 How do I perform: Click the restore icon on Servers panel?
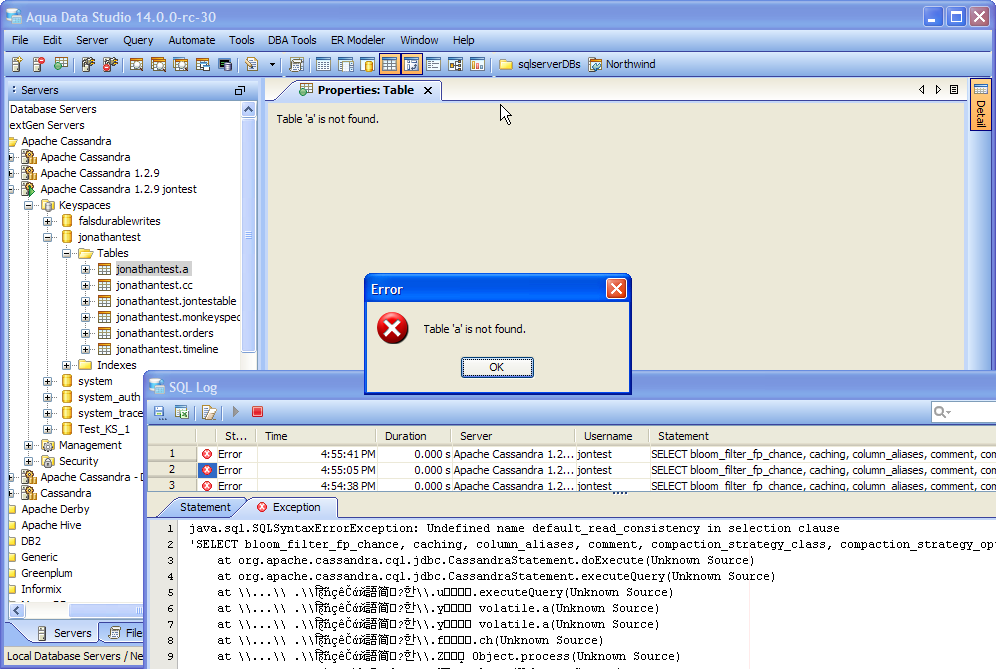239,90
